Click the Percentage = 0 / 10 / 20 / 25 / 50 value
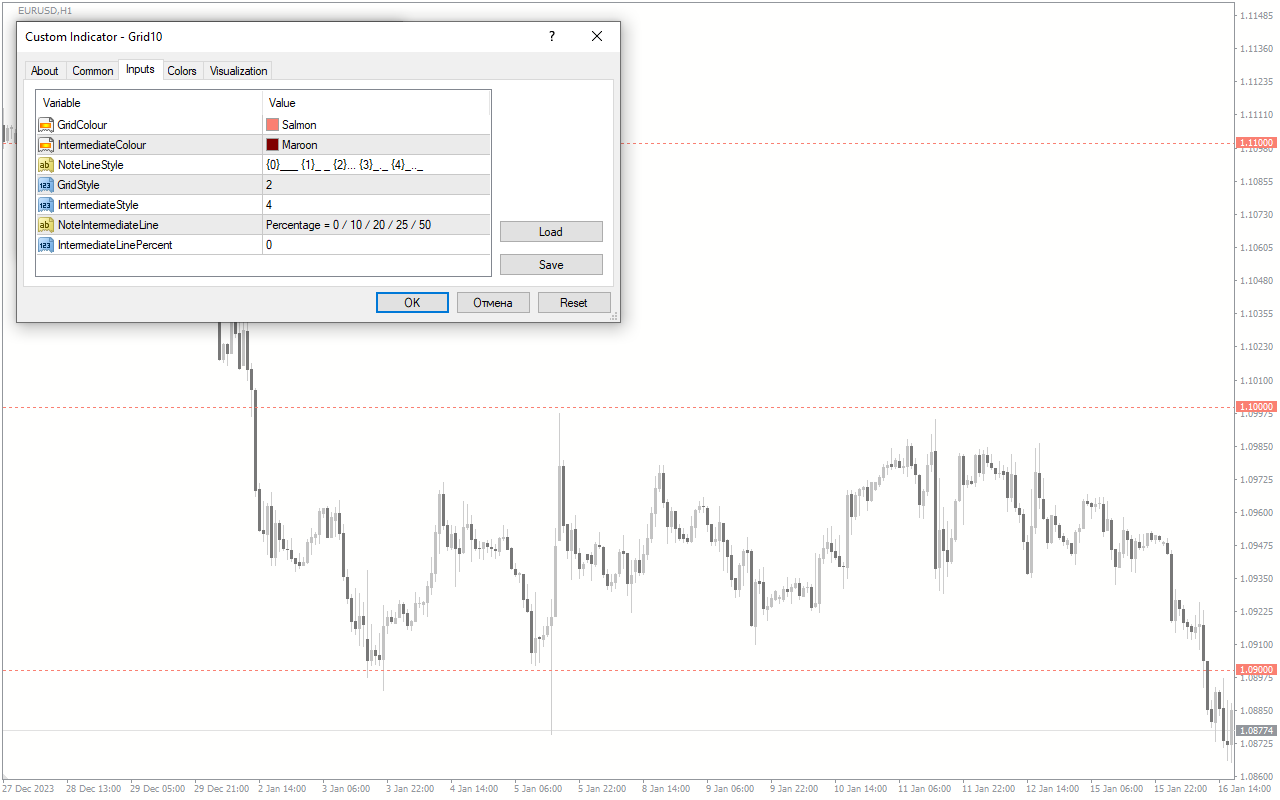 (x=348, y=225)
